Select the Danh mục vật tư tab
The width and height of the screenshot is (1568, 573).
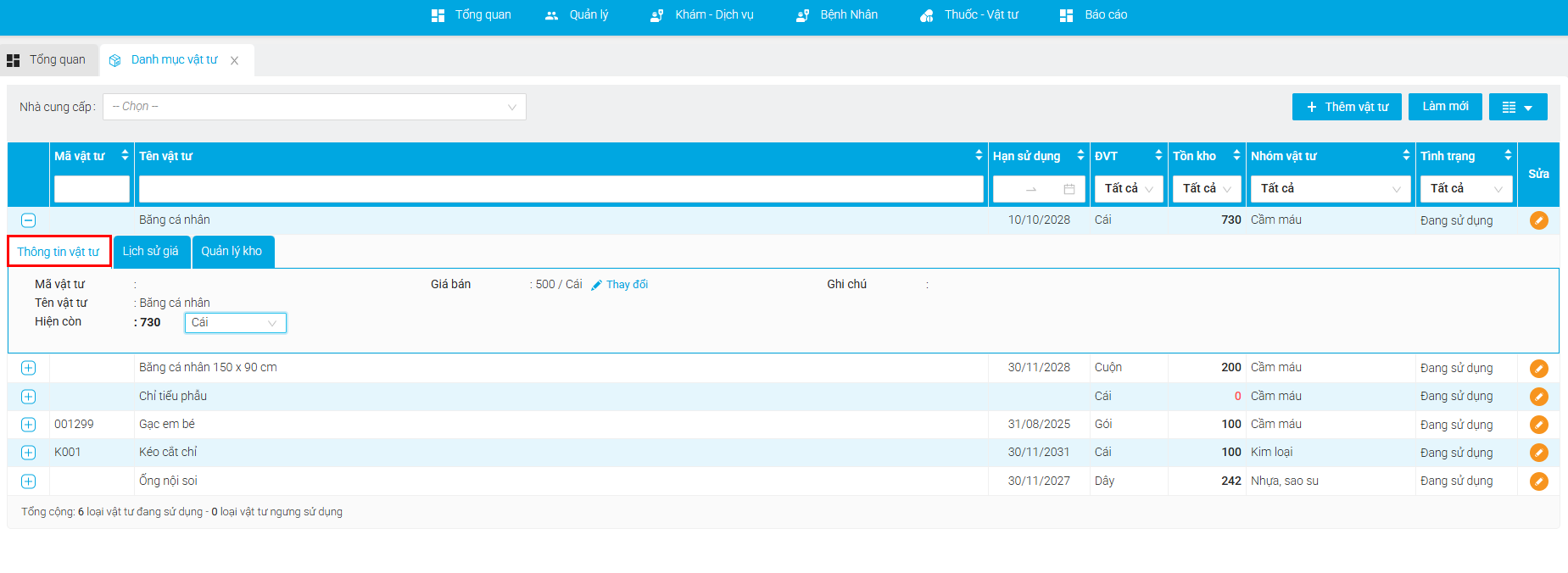174,60
